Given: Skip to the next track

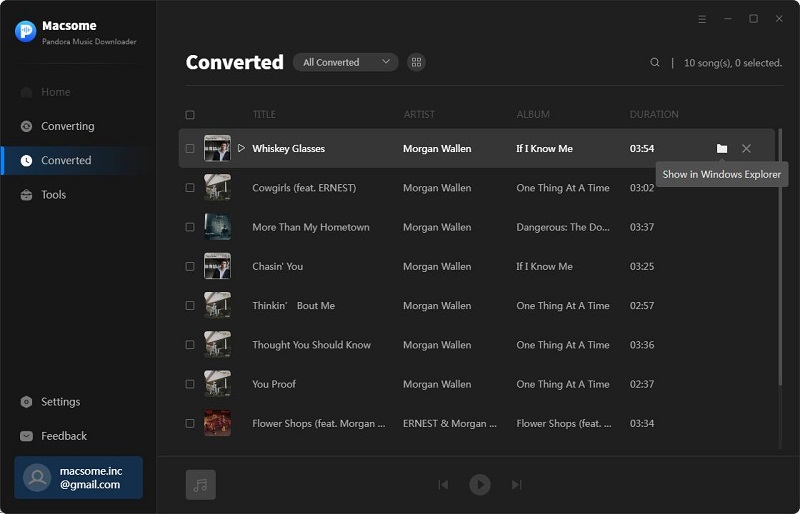Looking at the screenshot, I should [517, 484].
